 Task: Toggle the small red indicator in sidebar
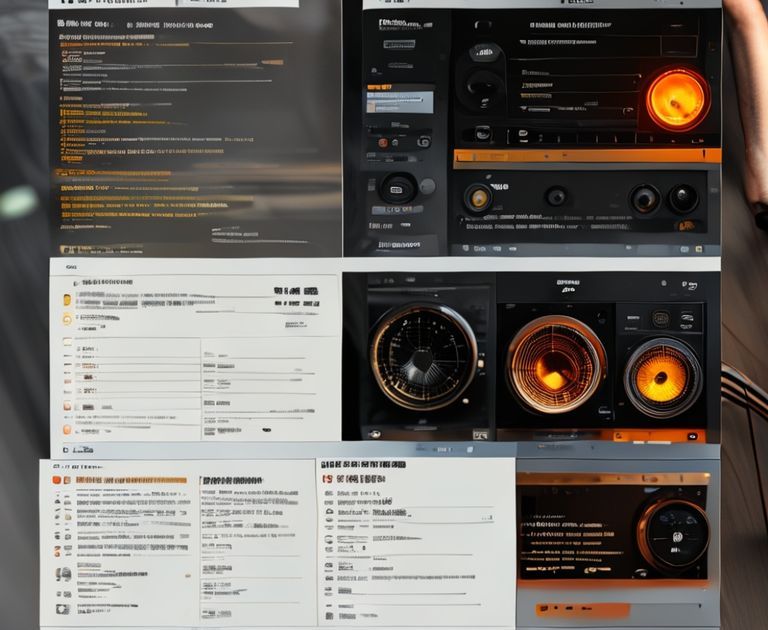pyautogui.click(x=383, y=143)
